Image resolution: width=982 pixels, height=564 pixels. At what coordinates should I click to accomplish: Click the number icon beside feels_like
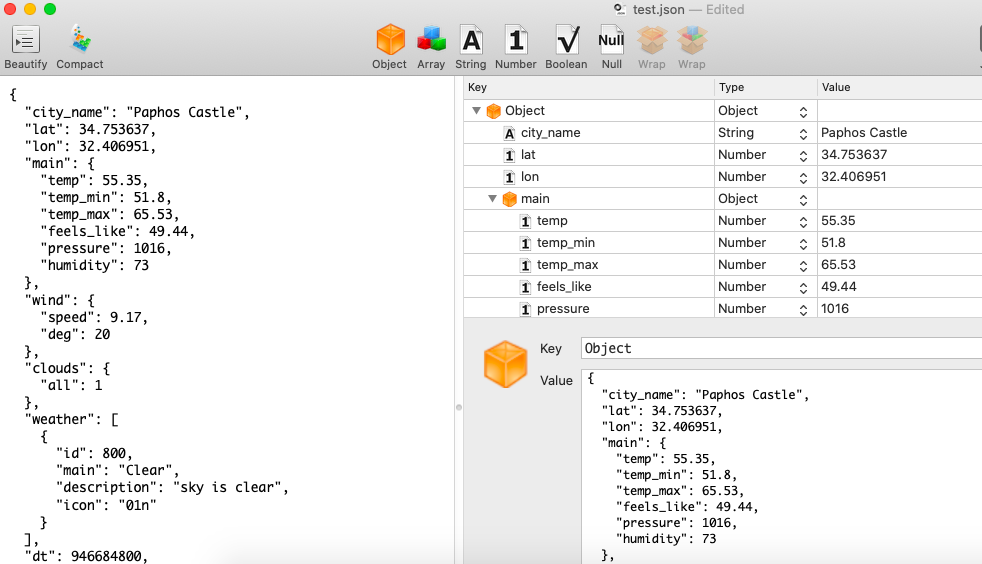525,287
